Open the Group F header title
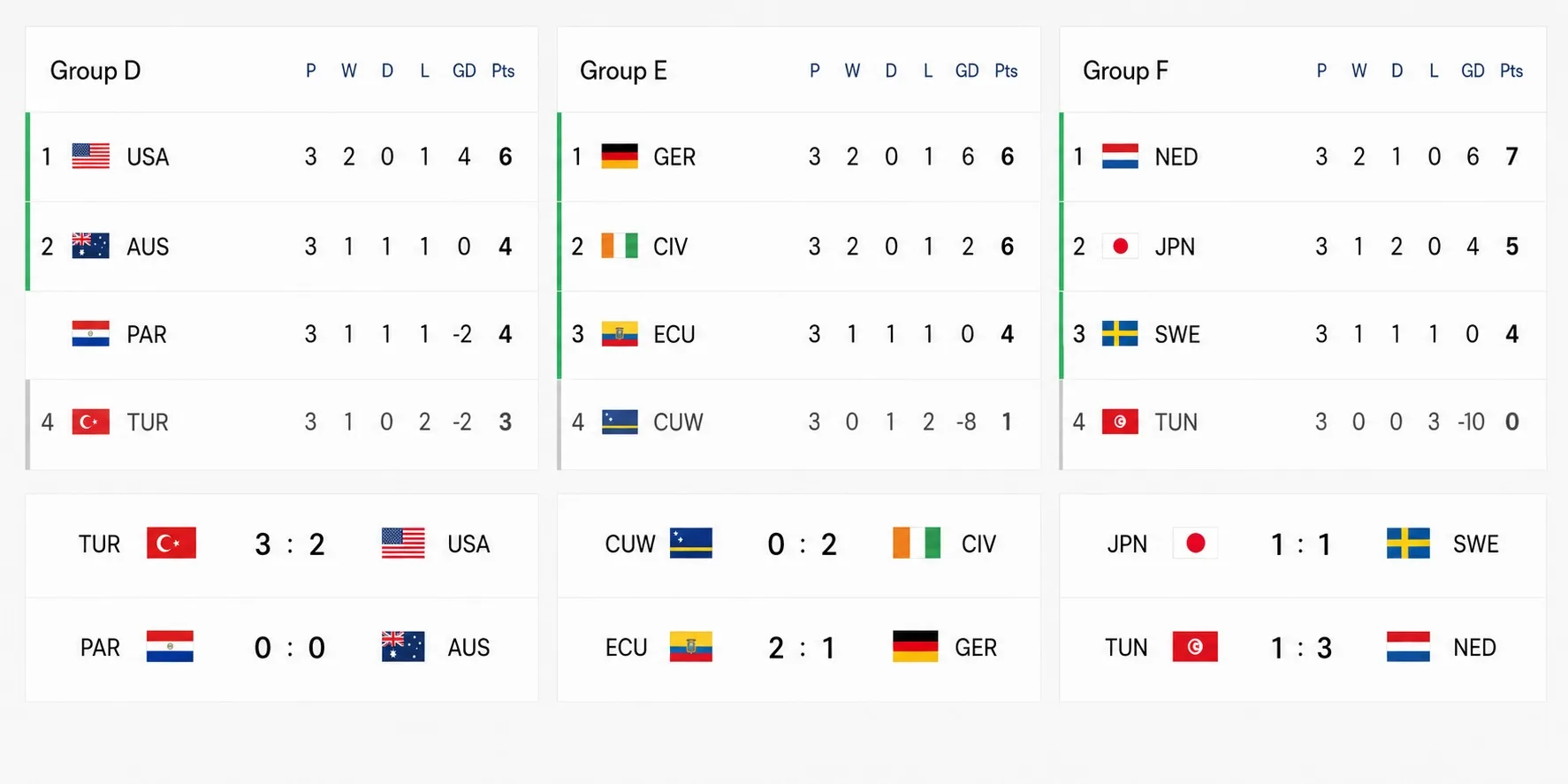1568x784 pixels. [1125, 71]
